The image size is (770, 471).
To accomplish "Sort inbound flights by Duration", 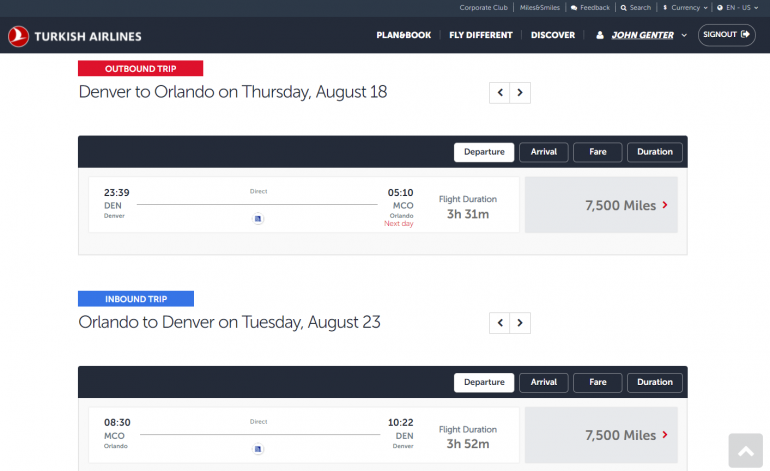I will [x=655, y=382].
